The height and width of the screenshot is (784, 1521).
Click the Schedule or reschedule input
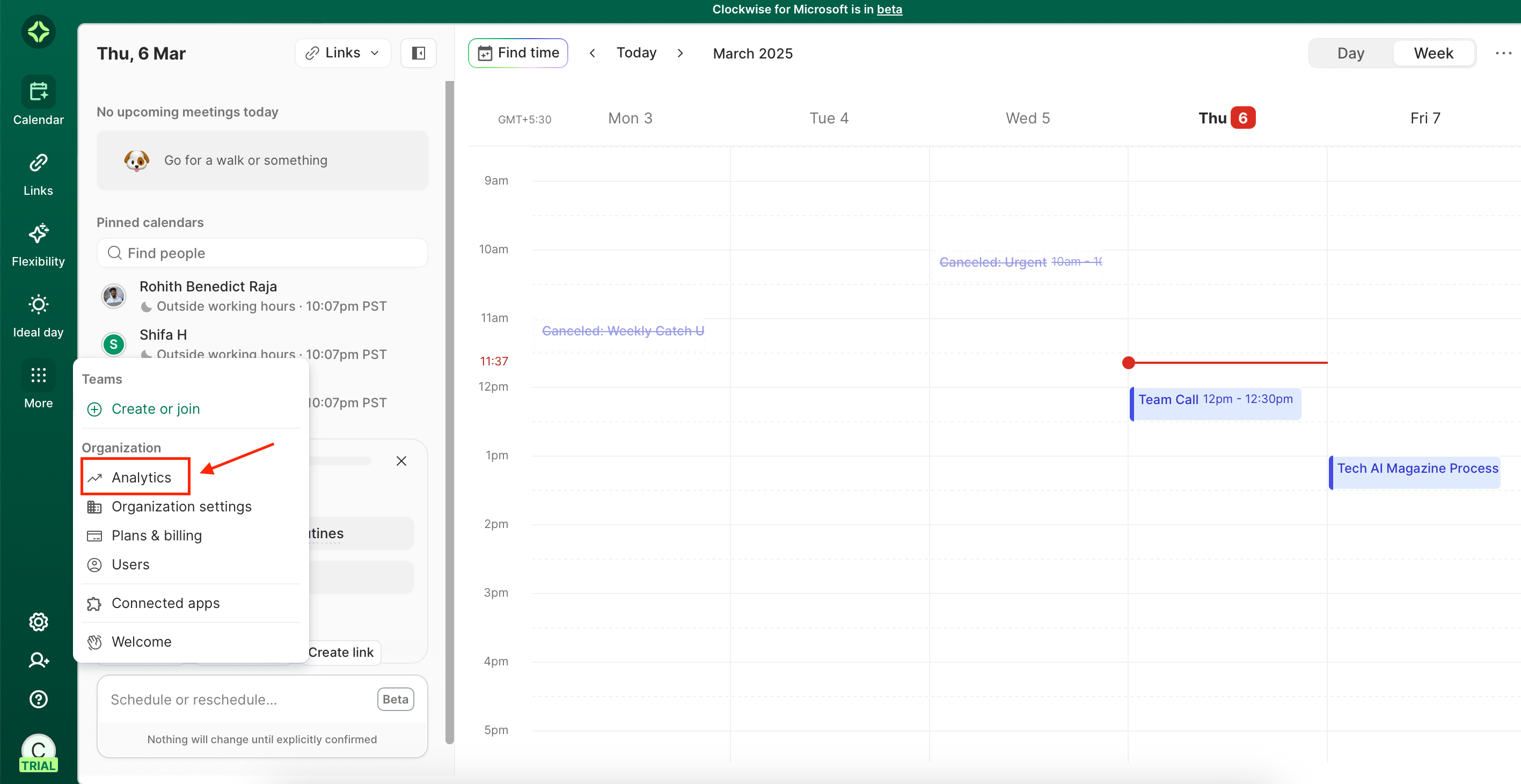click(x=236, y=700)
